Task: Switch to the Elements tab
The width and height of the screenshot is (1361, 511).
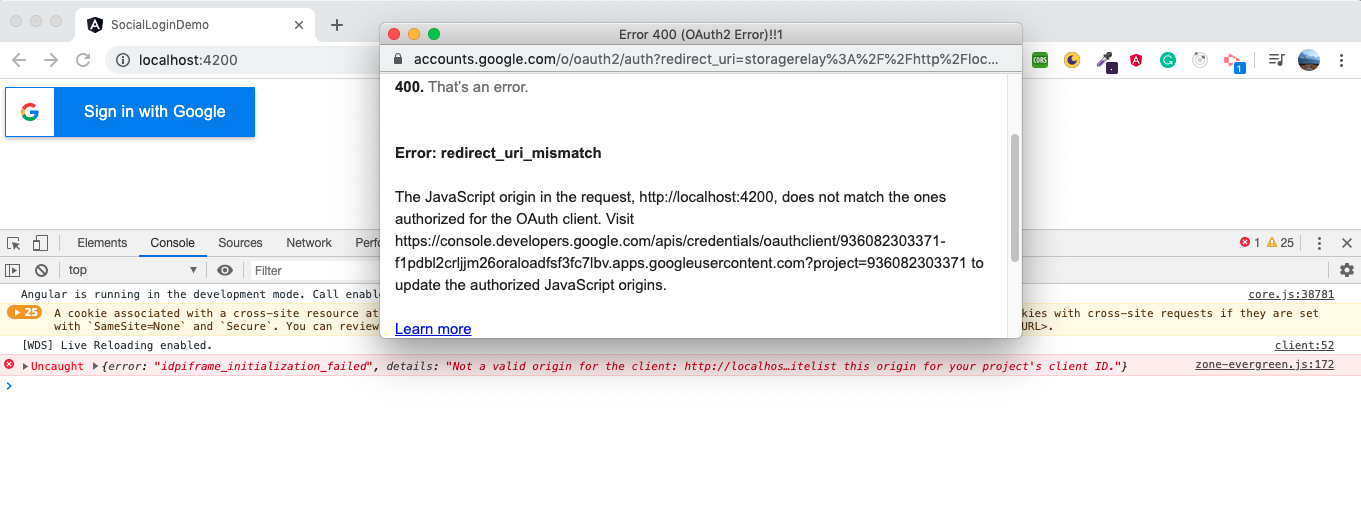Action: coord(102,243)
